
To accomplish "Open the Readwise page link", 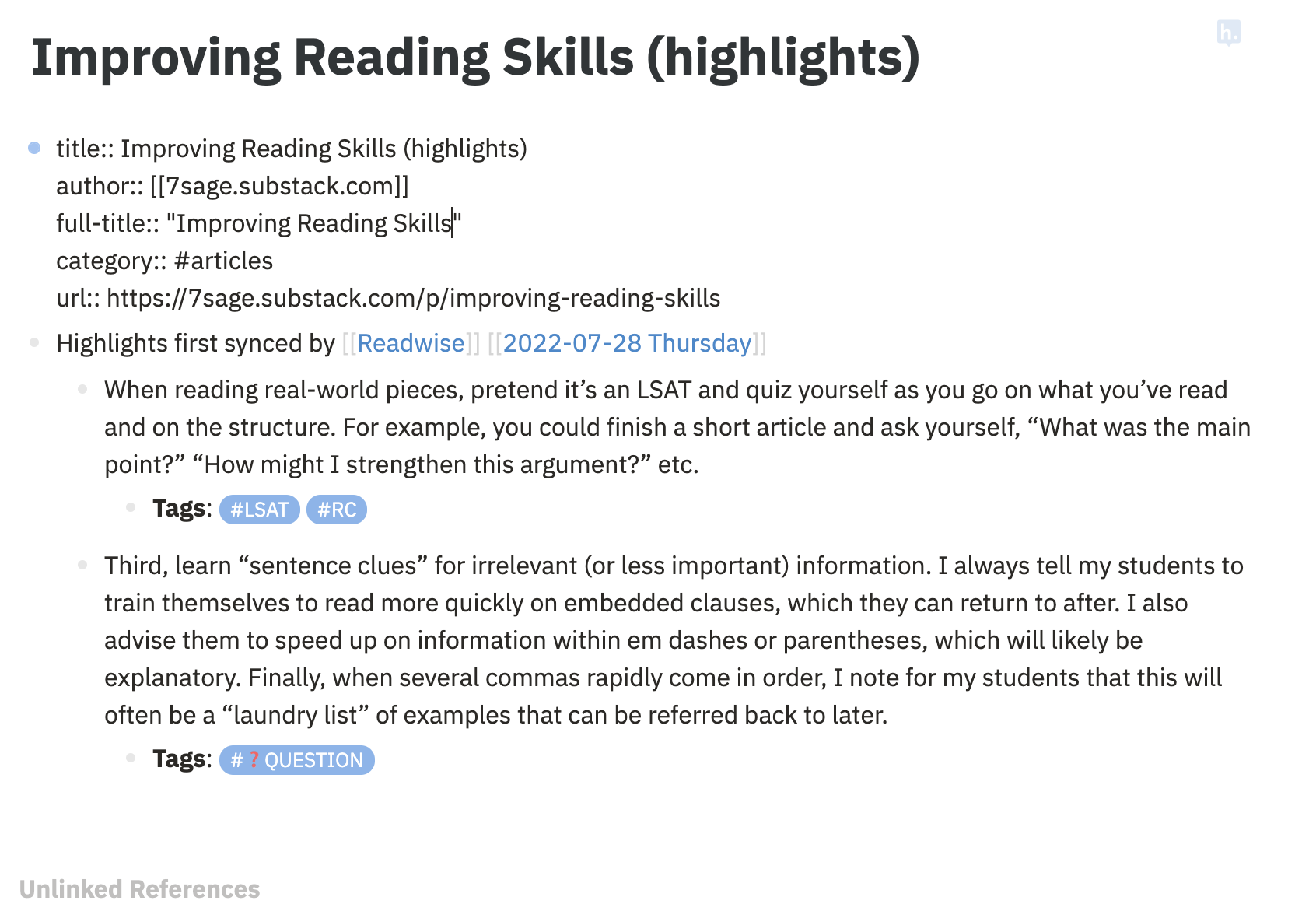I will pos(411,342).
